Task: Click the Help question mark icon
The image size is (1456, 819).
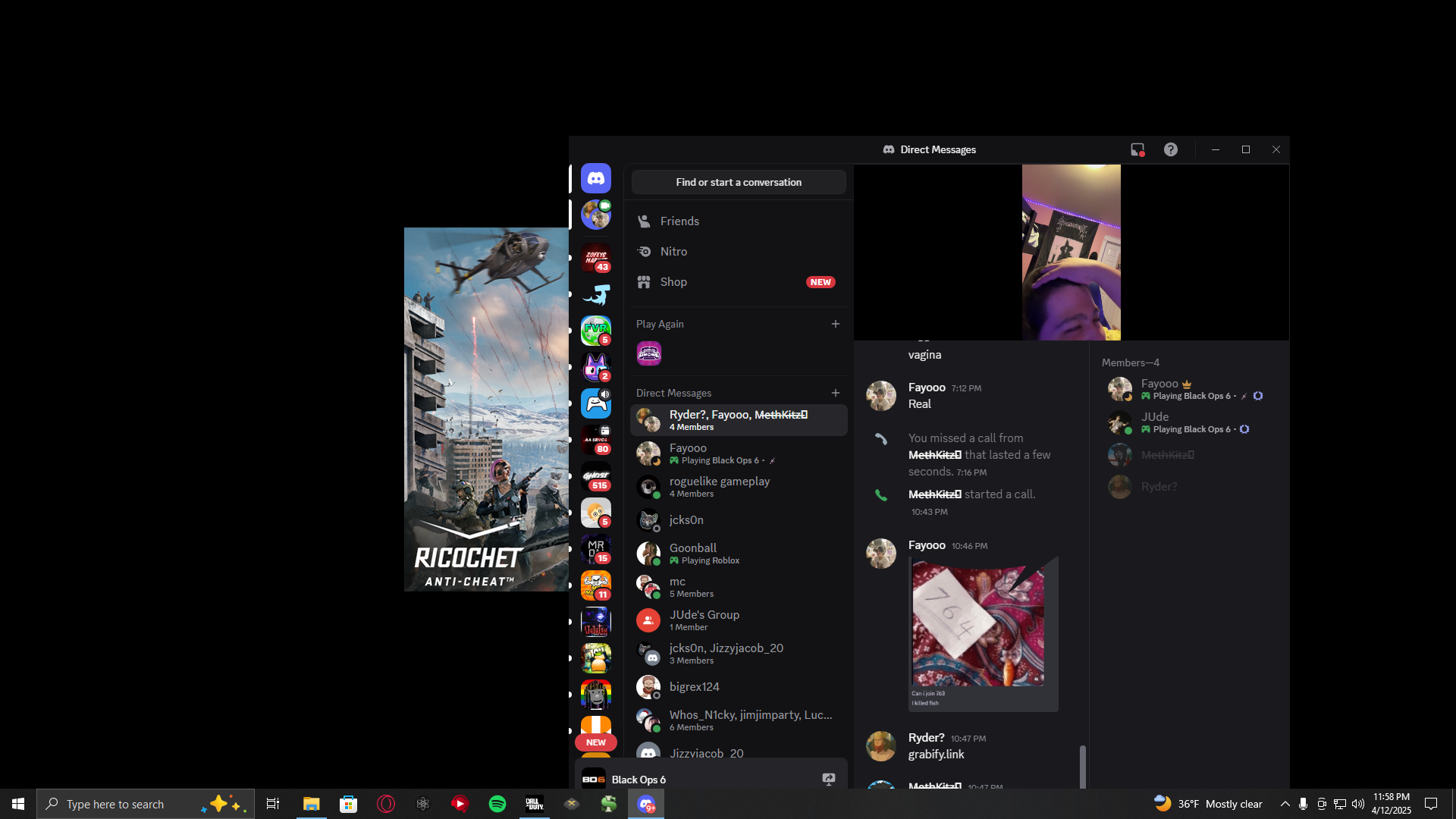Action: point(1171,149)
